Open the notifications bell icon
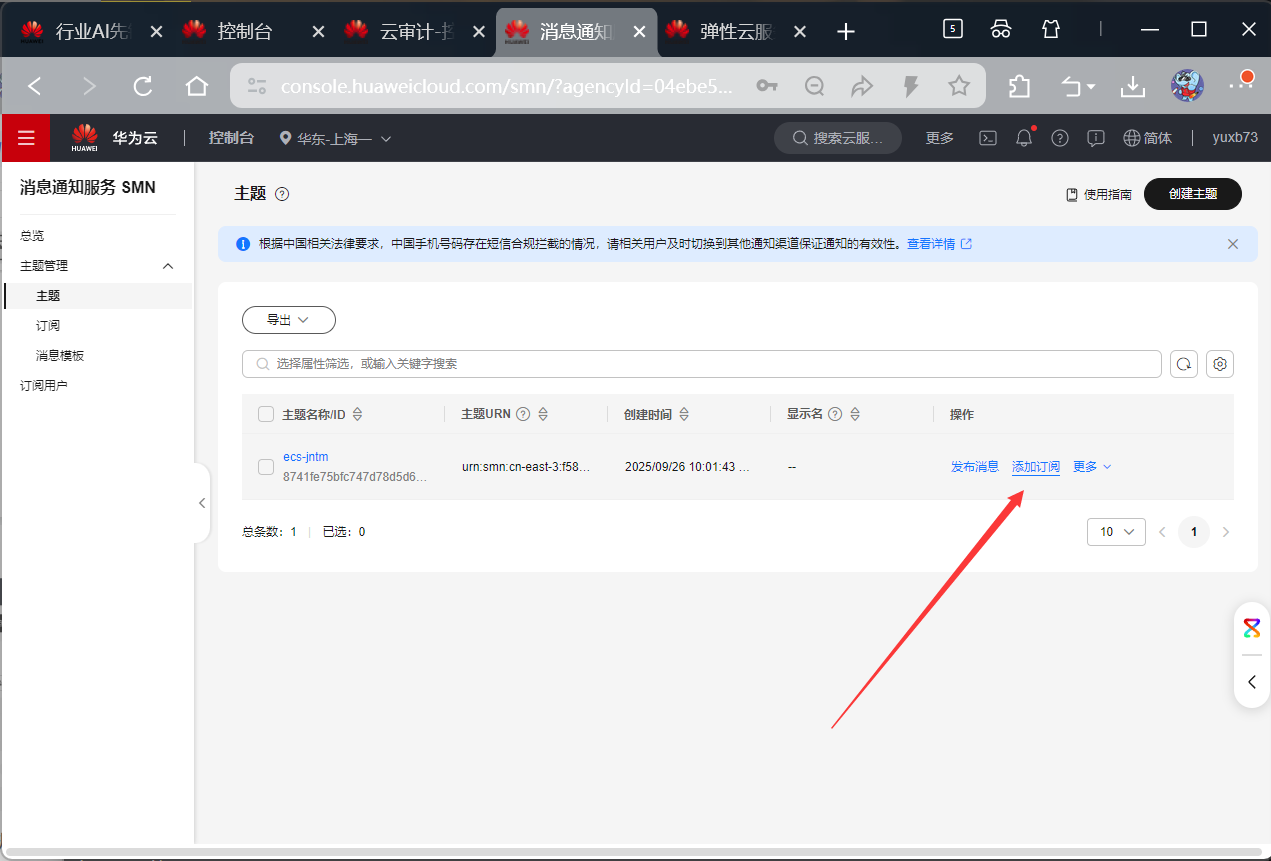This screenshot has height=861, width=1271. pos(1024,138)
